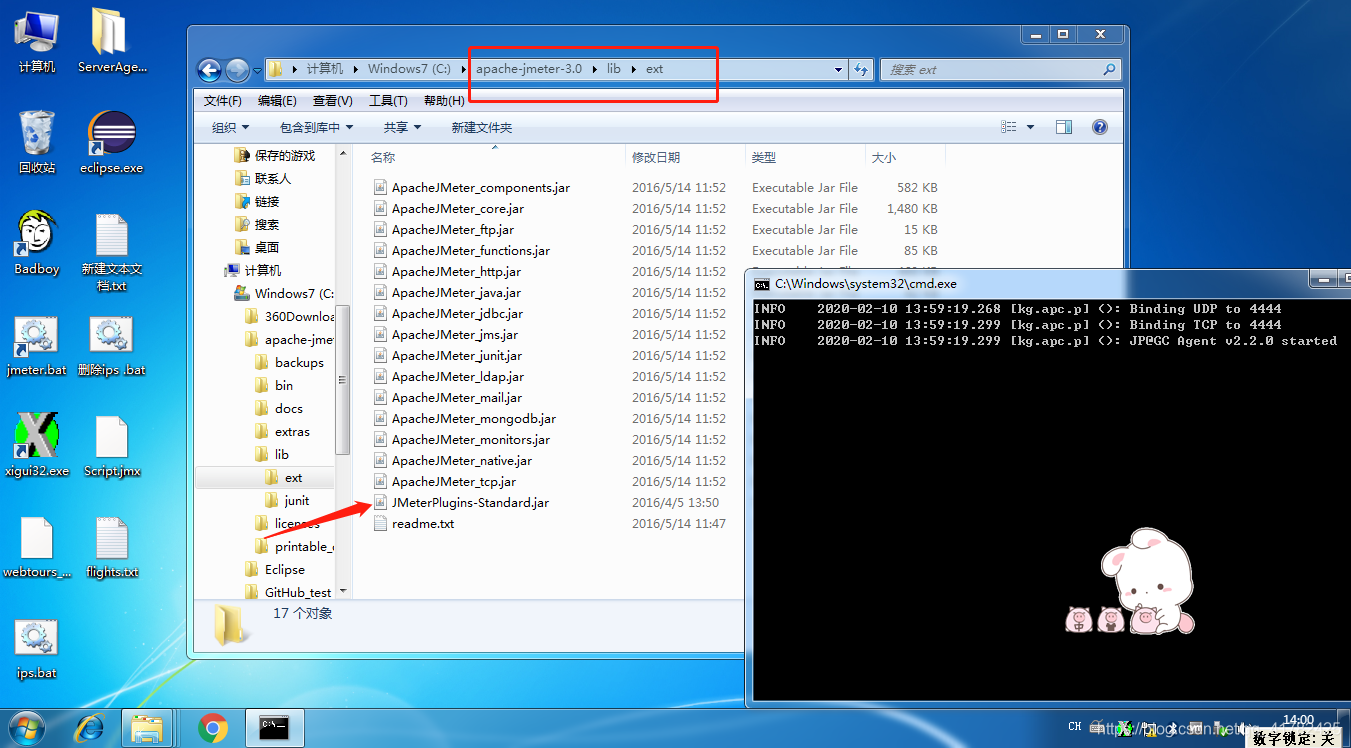Toggle the preview pane button

tap(1064, 127)
